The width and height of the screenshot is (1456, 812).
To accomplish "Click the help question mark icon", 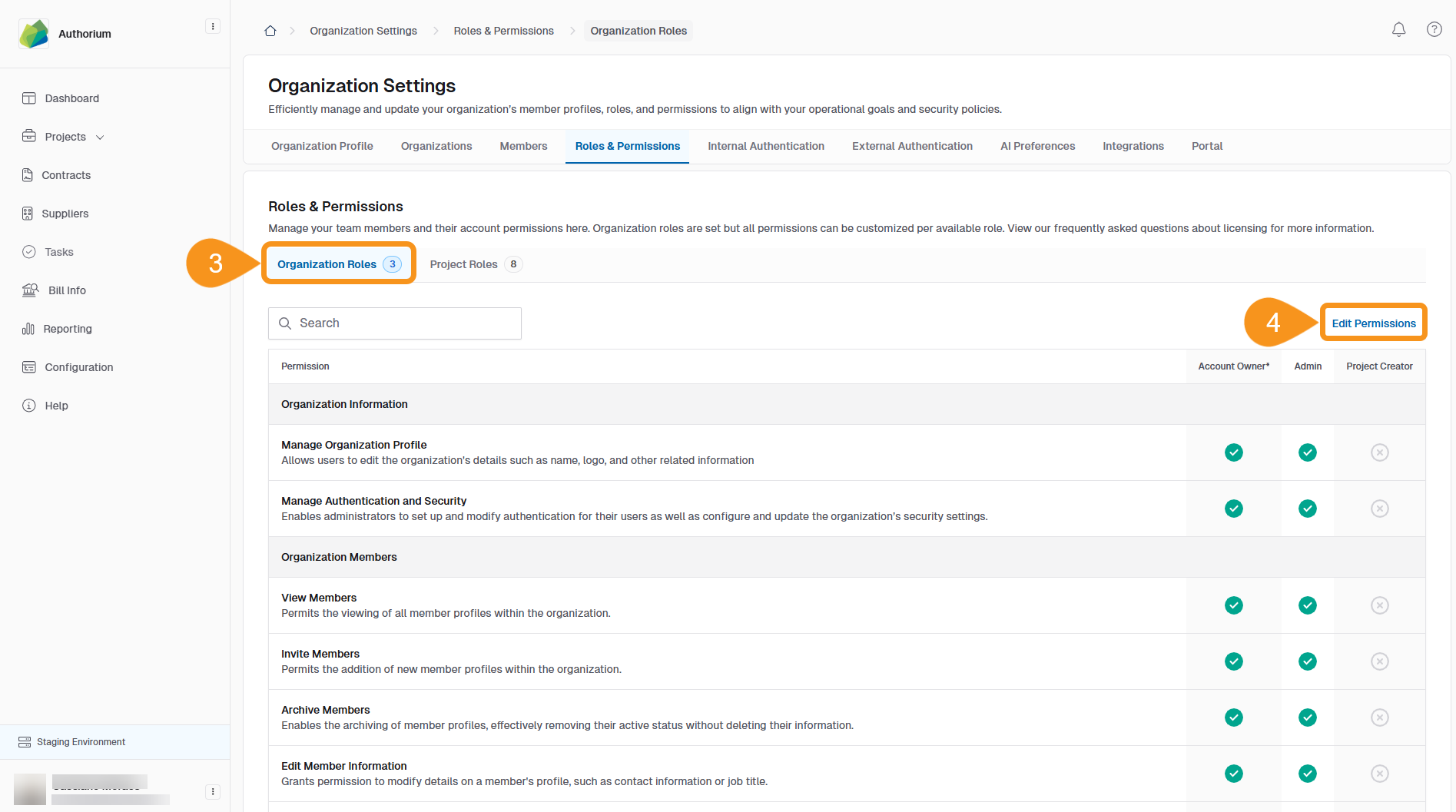I will pos(1434,30).
